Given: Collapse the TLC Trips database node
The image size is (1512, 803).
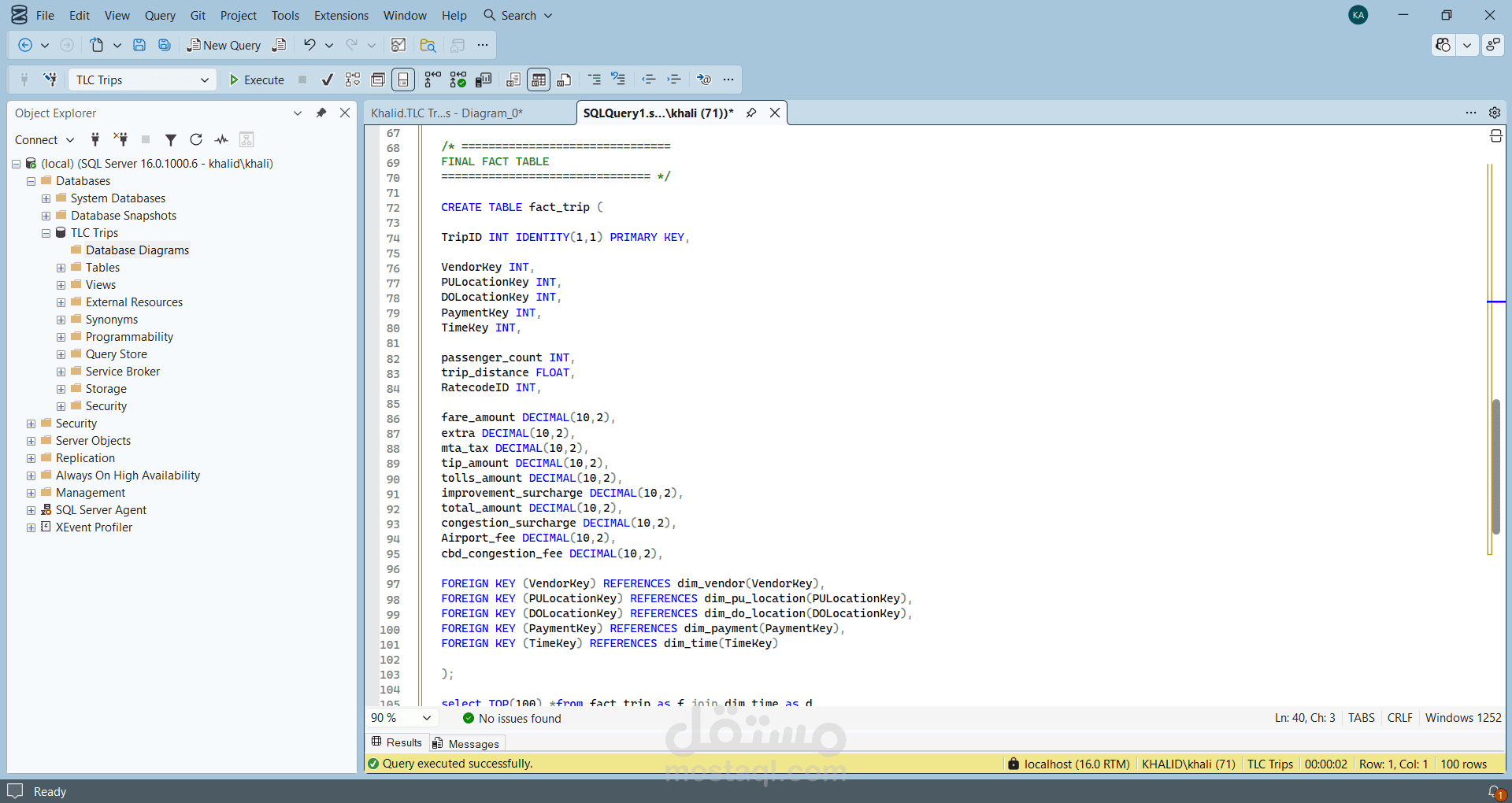Looking at the screenshot, I should point(46,233).
